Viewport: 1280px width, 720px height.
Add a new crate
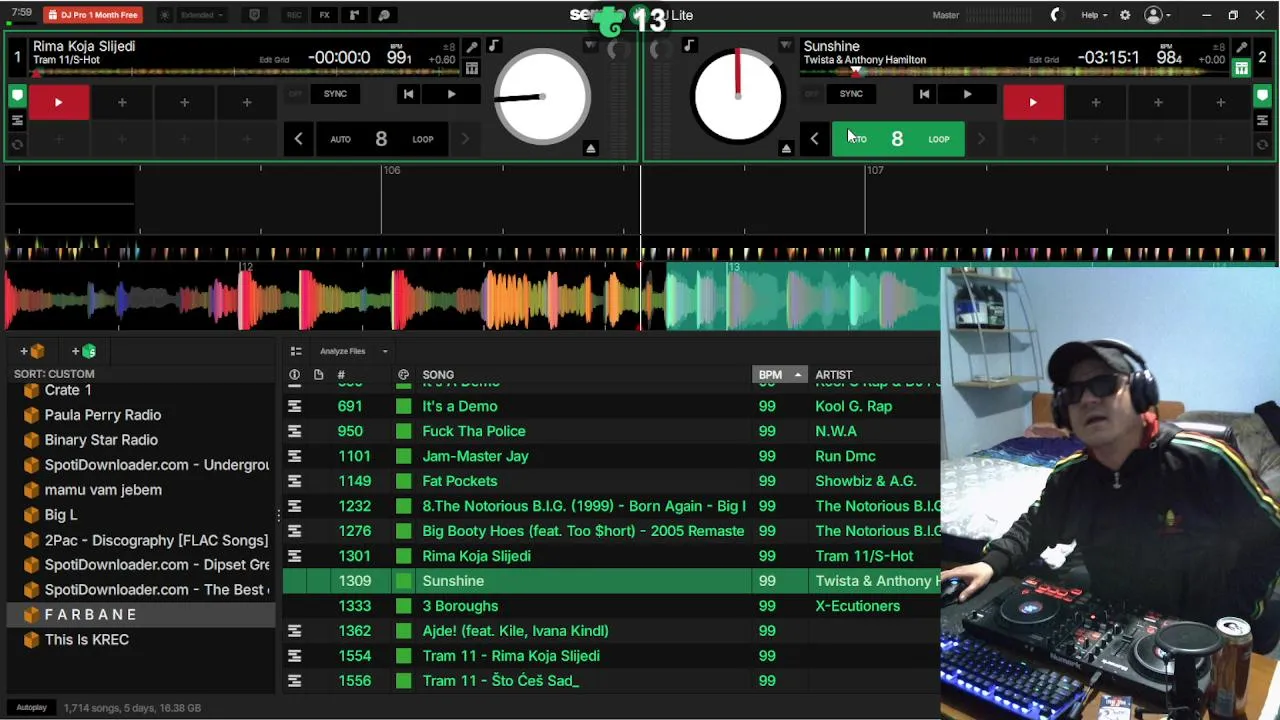pos(32,351)
